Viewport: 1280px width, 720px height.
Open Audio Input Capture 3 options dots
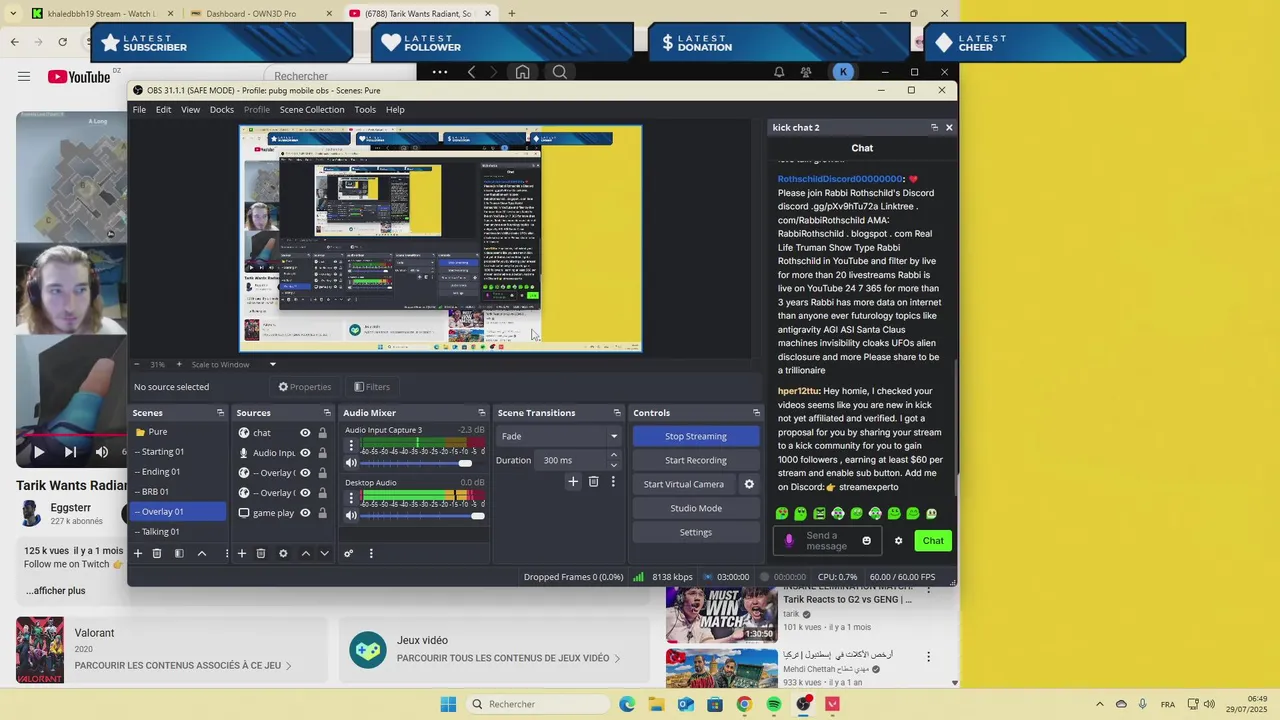(x=351, y=446)
